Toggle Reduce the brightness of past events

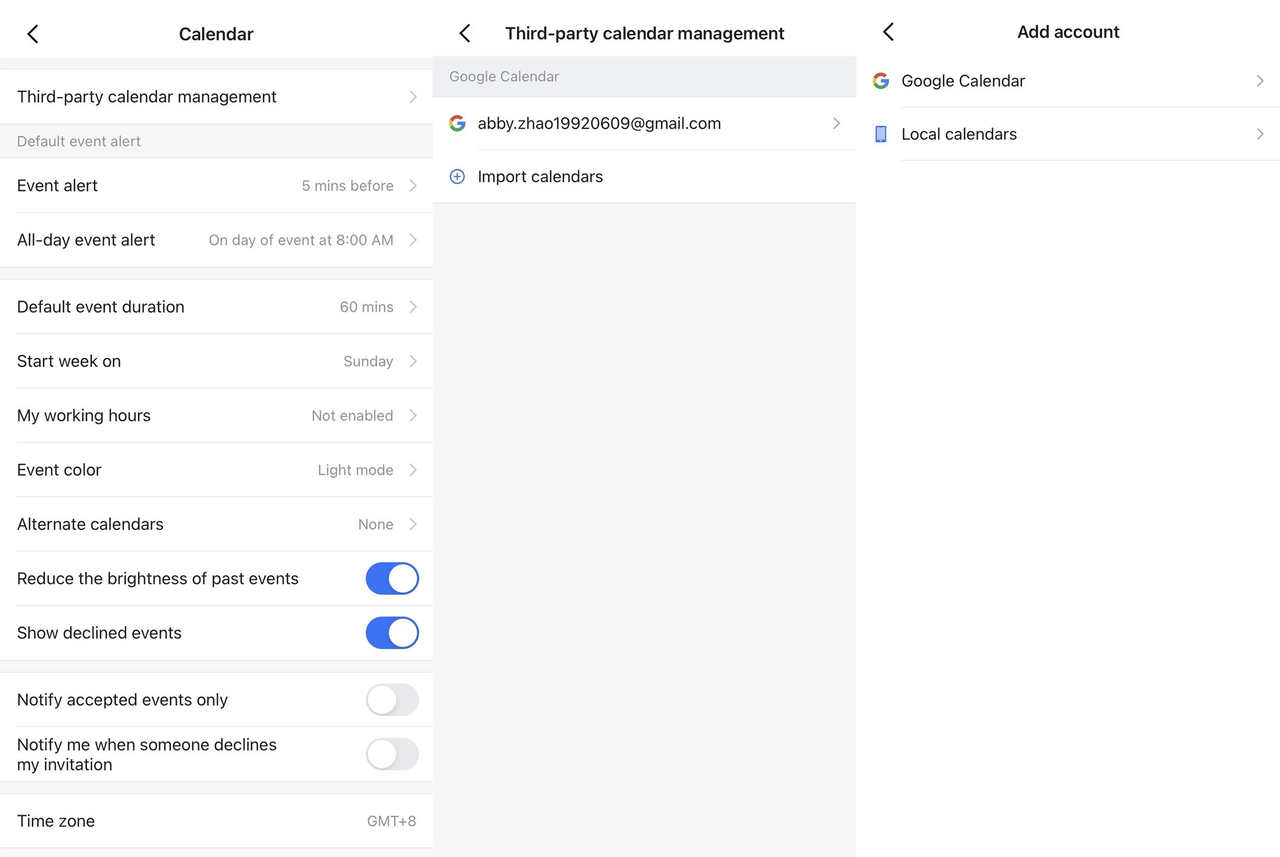392,578
